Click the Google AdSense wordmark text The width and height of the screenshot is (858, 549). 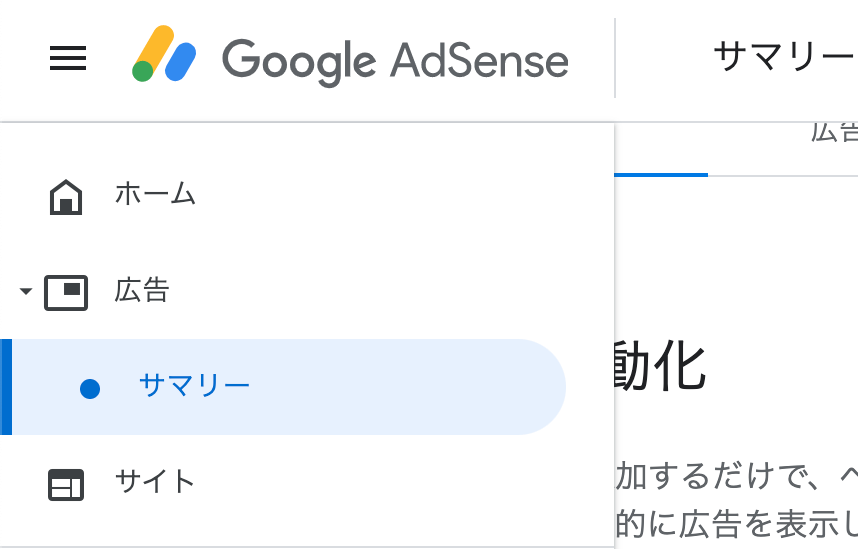(395, 61)
